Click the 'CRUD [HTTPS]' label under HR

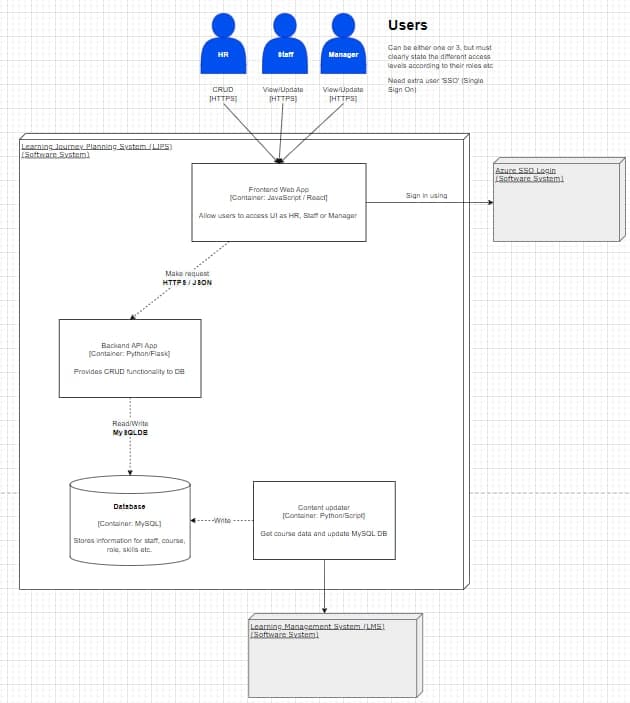pos(223,94)
